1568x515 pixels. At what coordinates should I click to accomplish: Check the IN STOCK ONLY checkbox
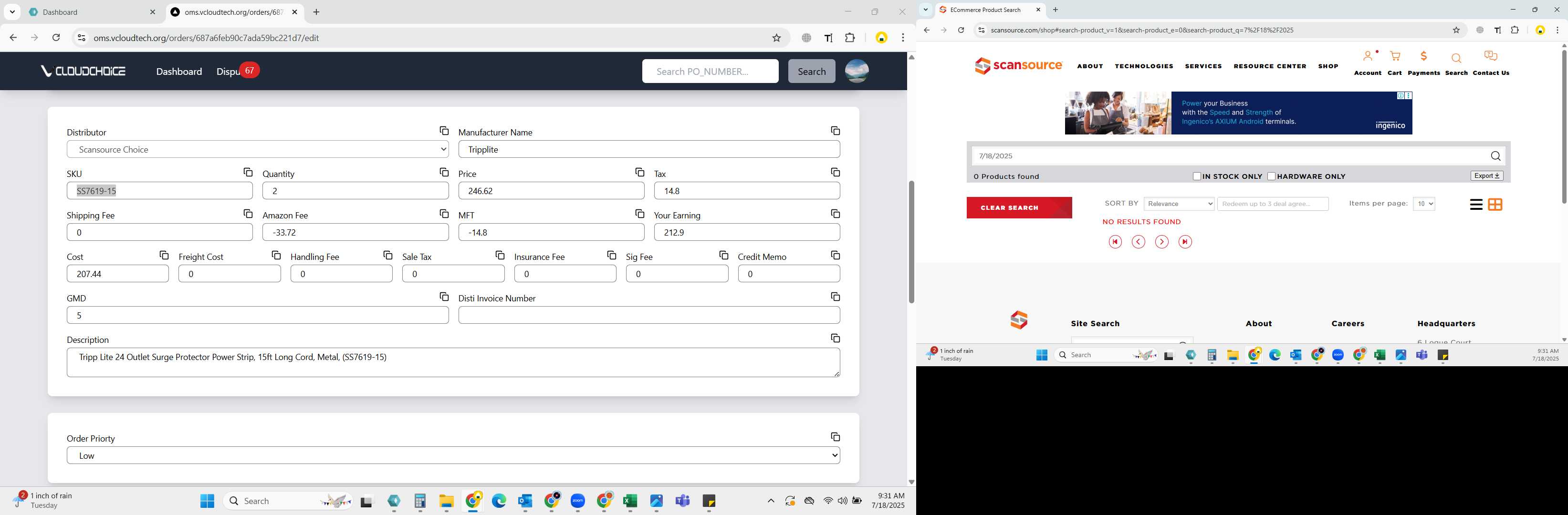[x=1197, y=176]
